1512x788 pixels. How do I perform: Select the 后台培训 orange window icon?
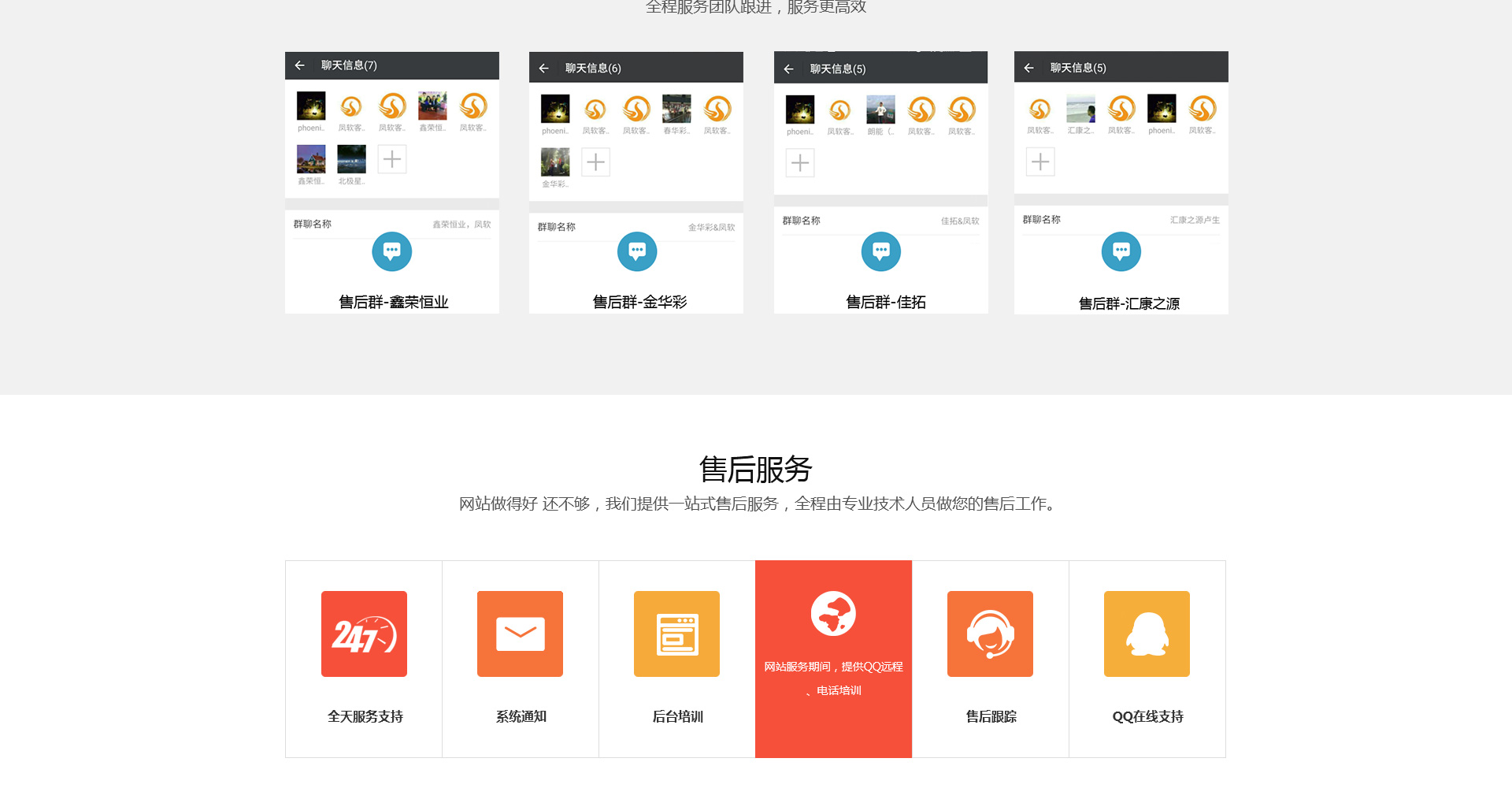pos(676,634)
